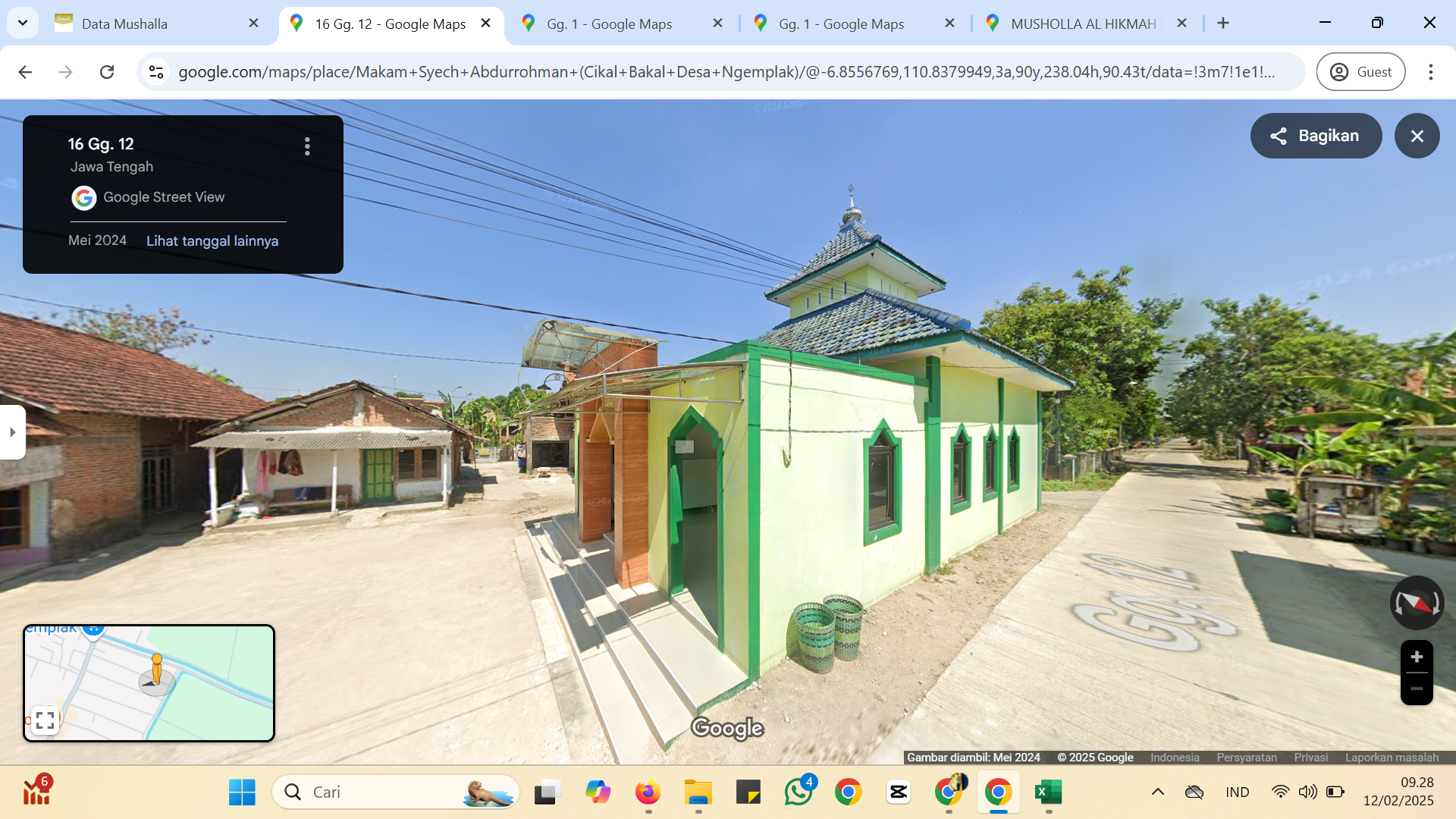Zoom out the Street View image

[x=1417, y=689]
